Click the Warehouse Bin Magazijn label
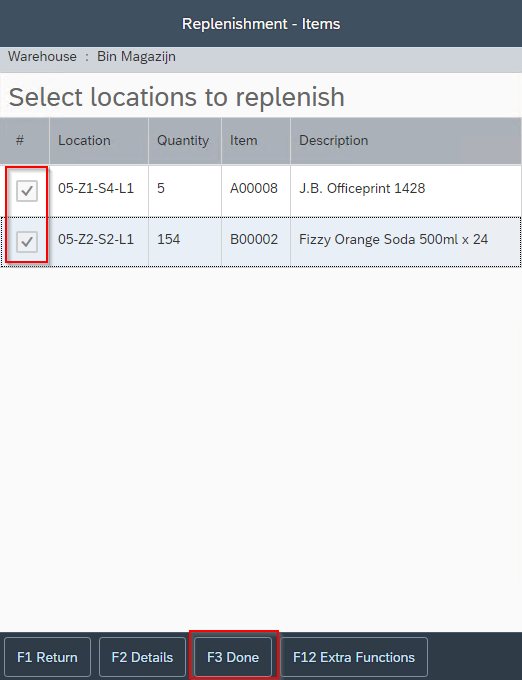This screenshot has width=522, height=680. tap(92, 57)
